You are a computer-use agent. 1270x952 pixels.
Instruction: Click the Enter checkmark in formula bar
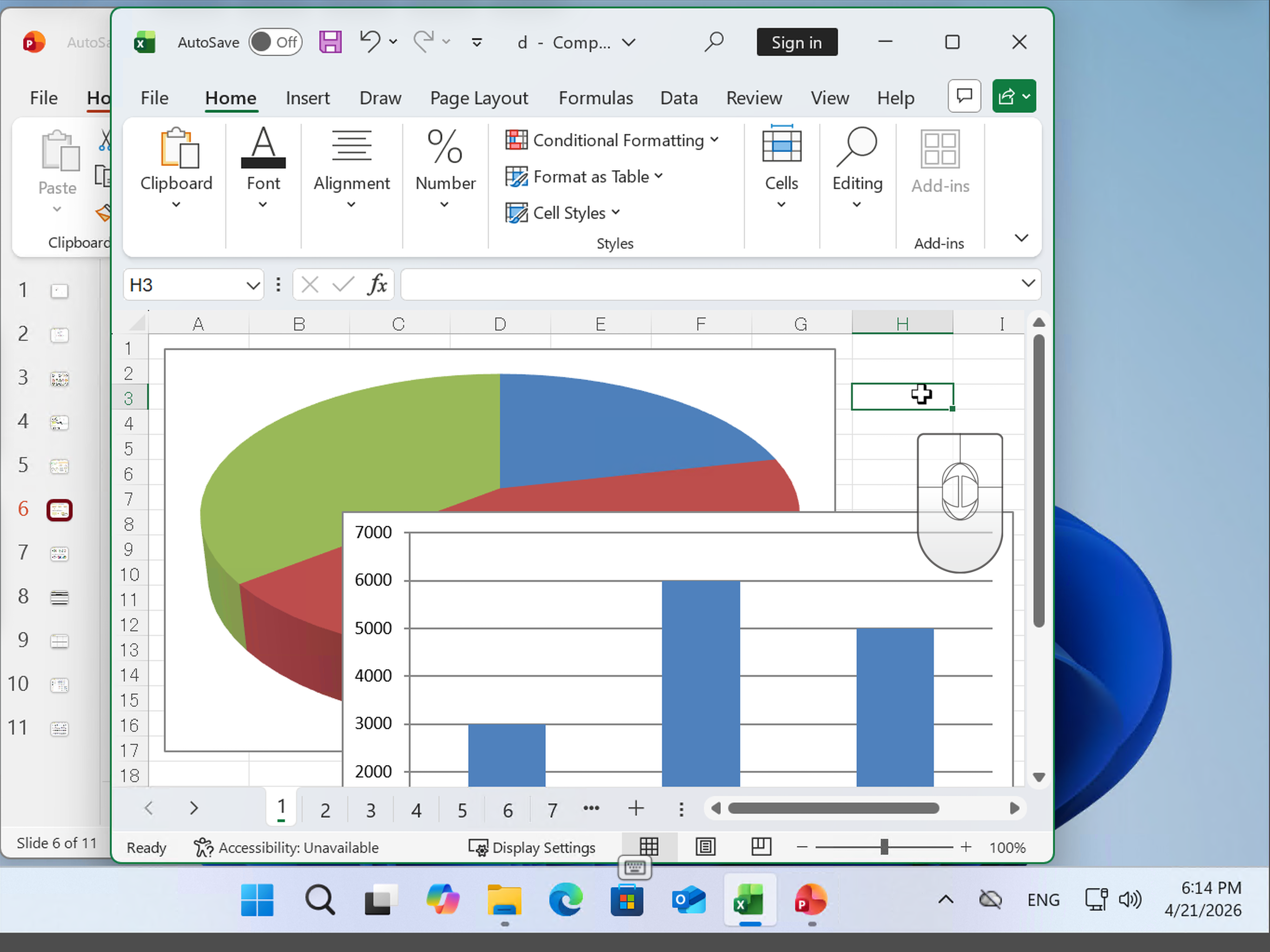[344, 285]
